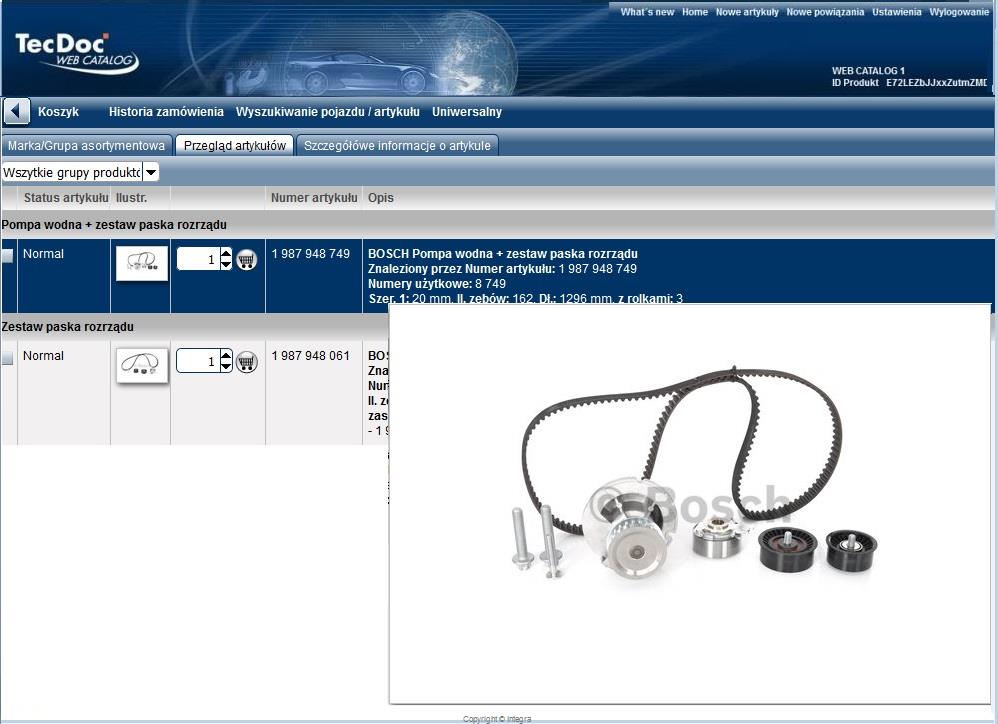This screenshot has width=998, height=724.
Task: Select article number 1 987 948 061
Action: (x=311, y=356)
